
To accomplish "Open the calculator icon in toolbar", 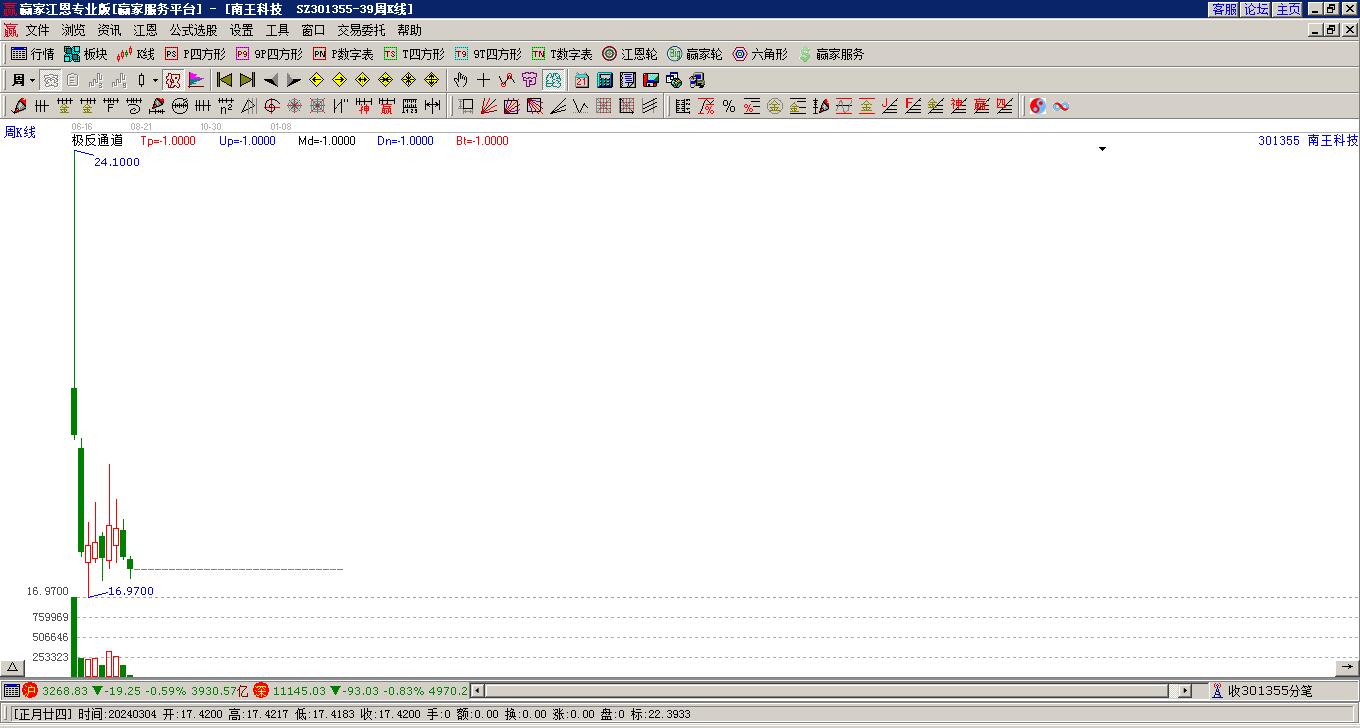I will pyautogui.click(x=605, y=80).
